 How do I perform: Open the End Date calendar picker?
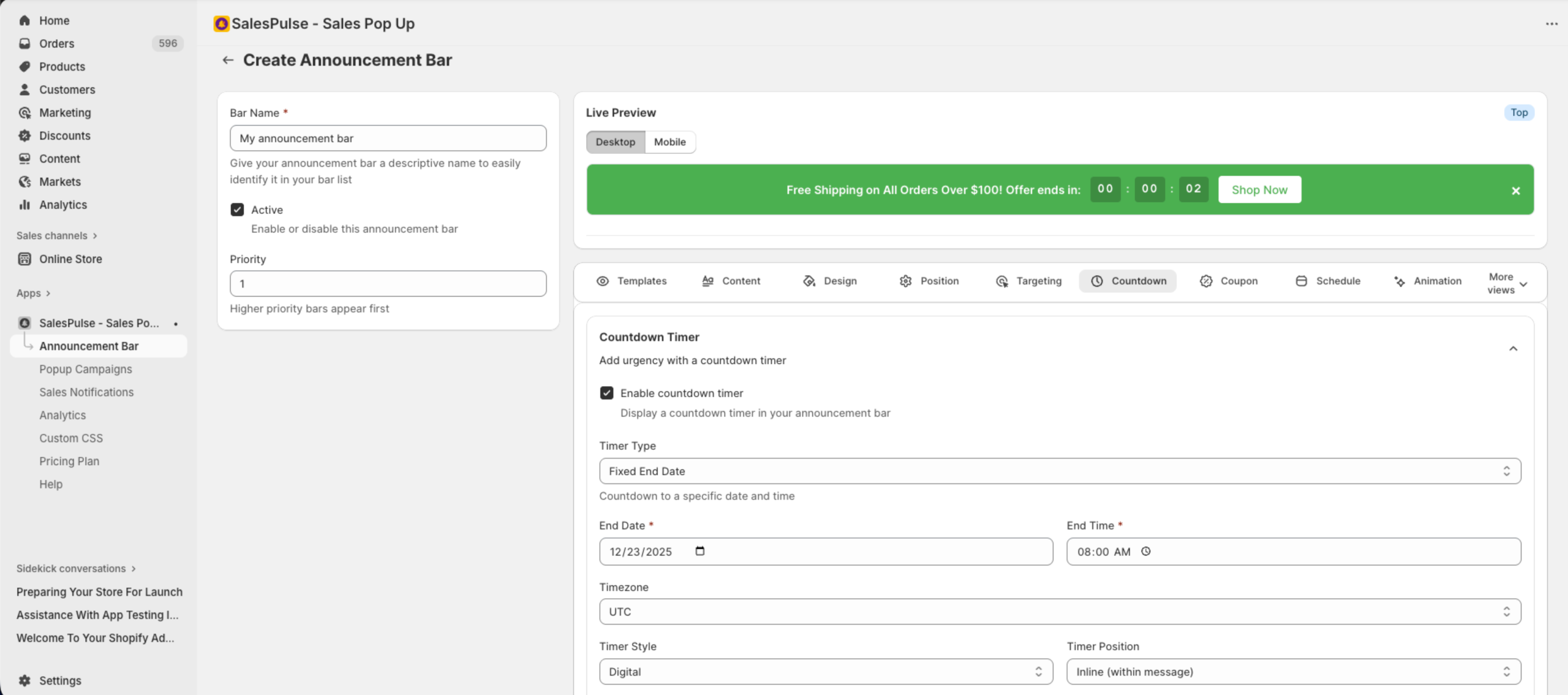pos(699,551)
